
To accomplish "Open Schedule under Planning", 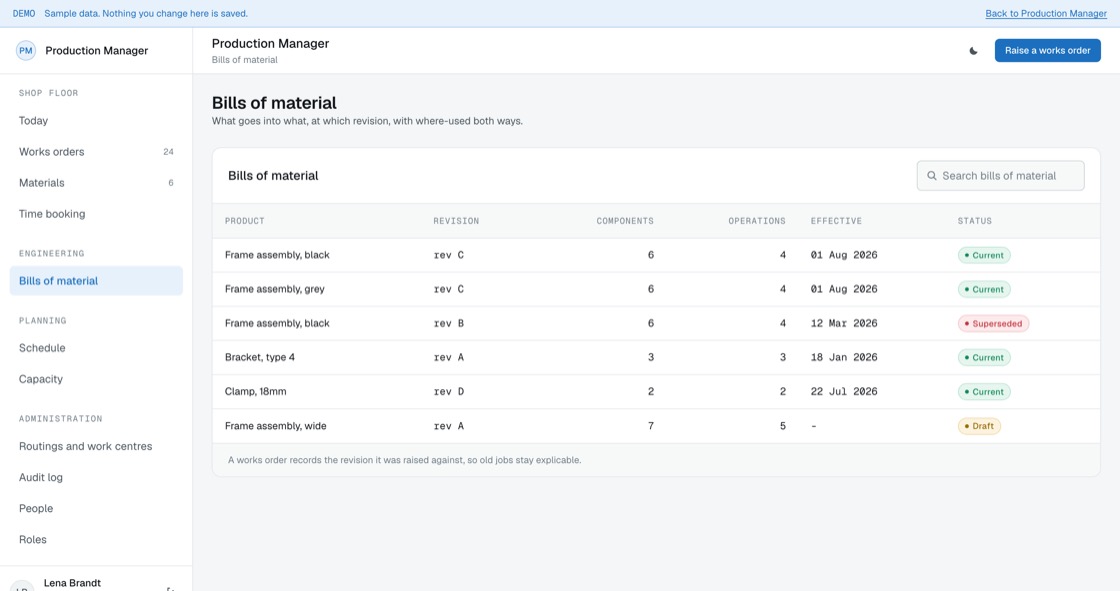I will point(96,348).
